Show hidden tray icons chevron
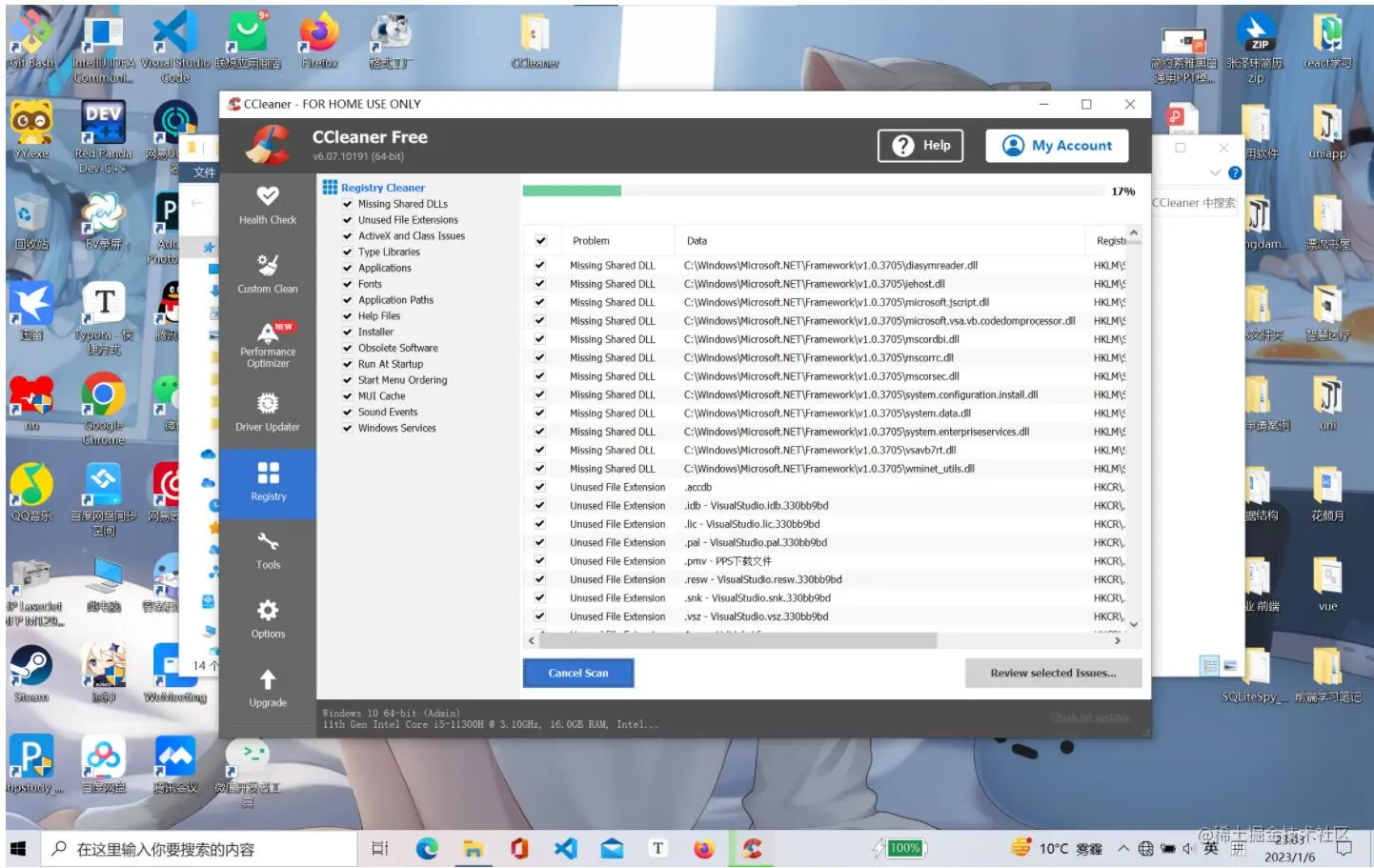The height and width of the screenshot is (868, 1374). coord(1123,848)
